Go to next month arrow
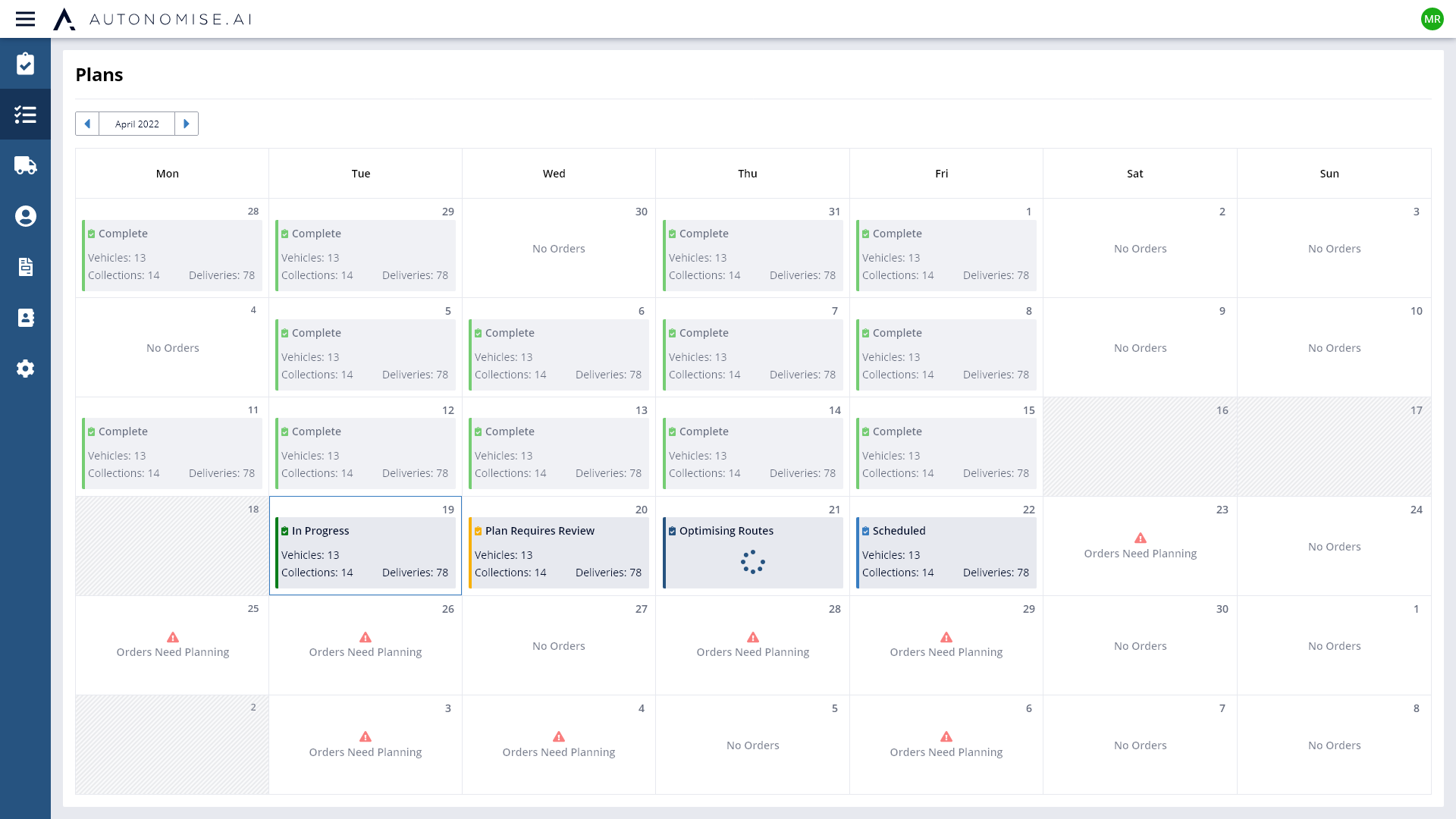 [x=187, y=124]
